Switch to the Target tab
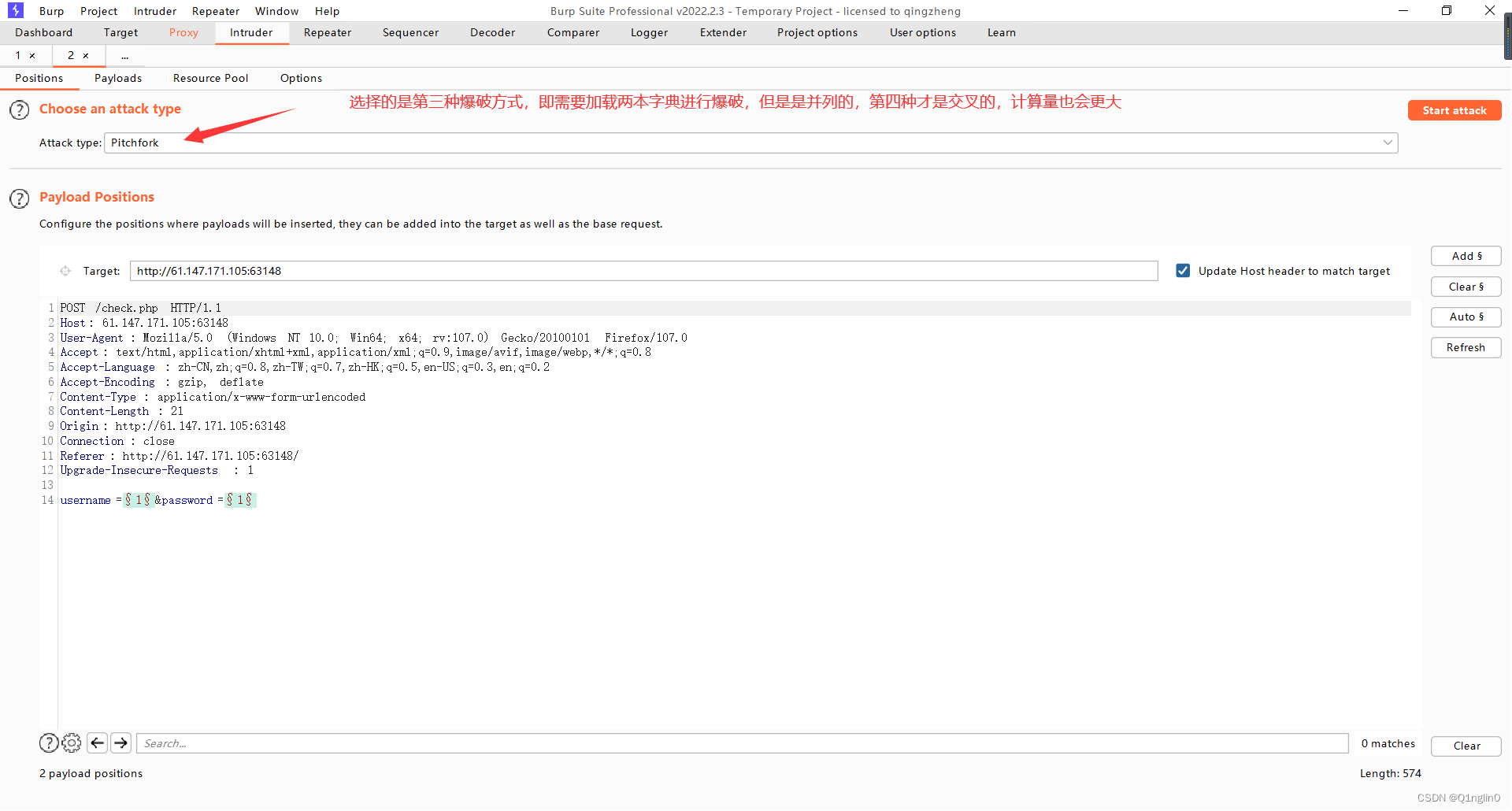 120,32
